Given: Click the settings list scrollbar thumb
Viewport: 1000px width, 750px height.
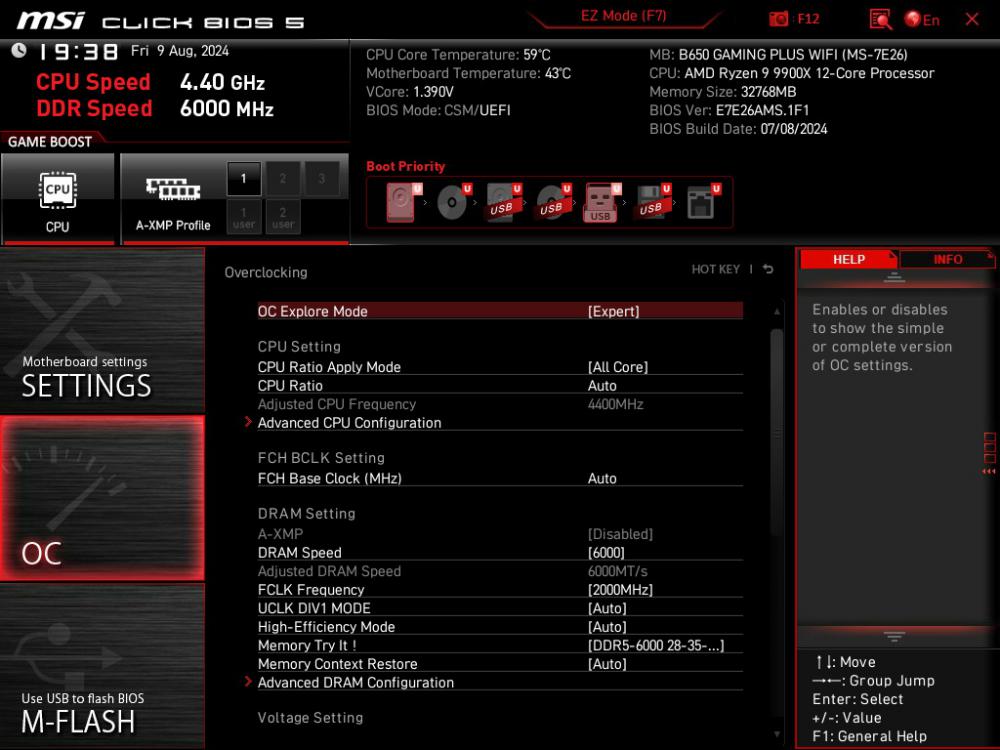Looking at the screenshot, I should click(776, 434).
